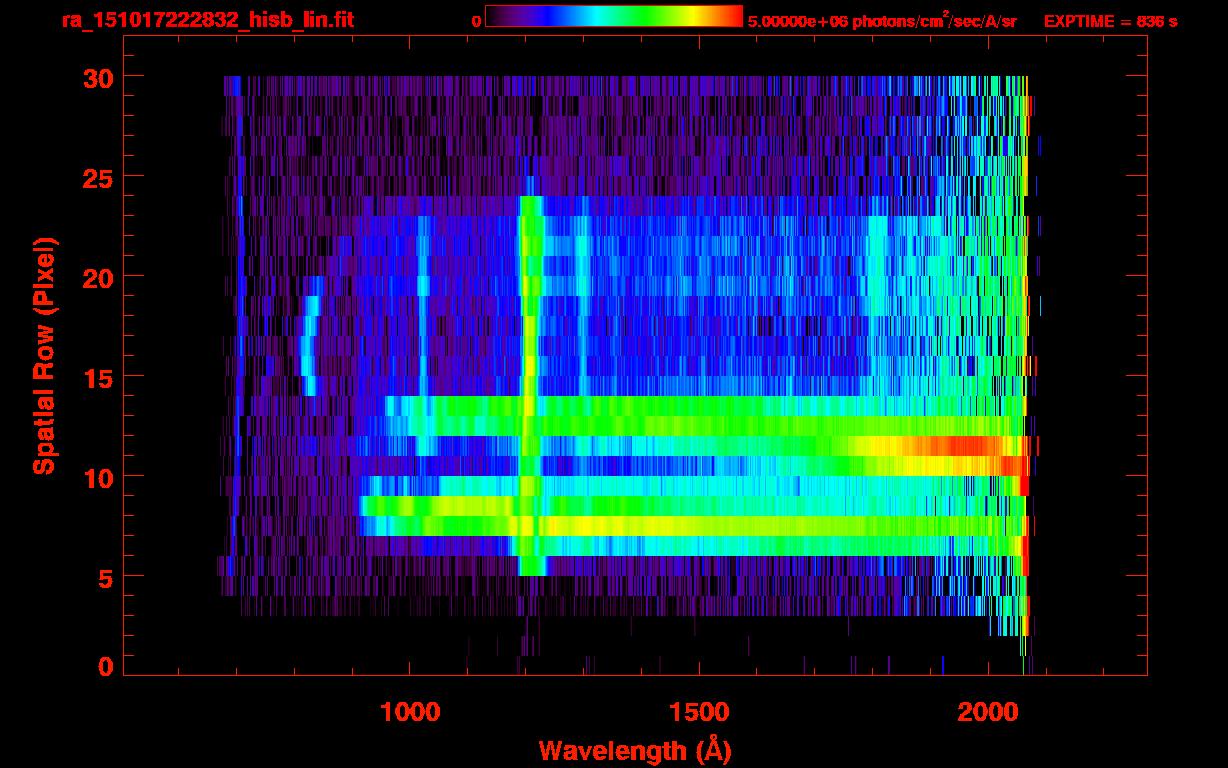The width and height of the screenshot is (1228, 768).
Task: Click the ra_151017222832_hisb_lin.fit filename title
Action: pyautogui.click(x=207, y=20)
